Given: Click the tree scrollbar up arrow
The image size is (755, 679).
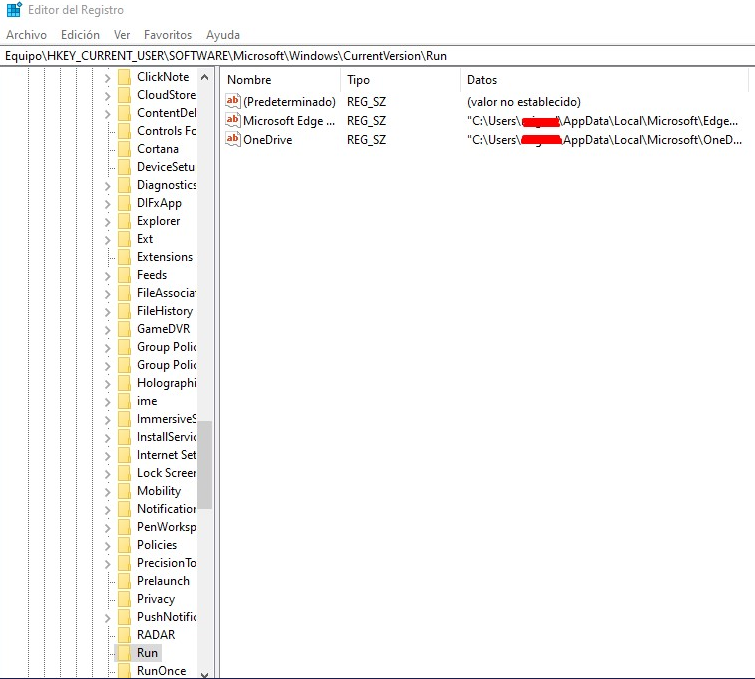Looking at the screenshot, I should (204, 77).
